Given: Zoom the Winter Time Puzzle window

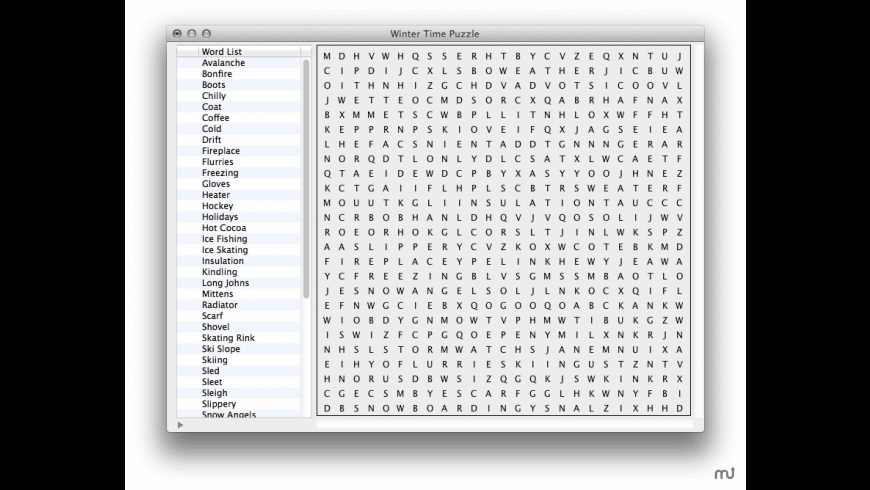Looking at the screenshot, I should coord(206,34).
